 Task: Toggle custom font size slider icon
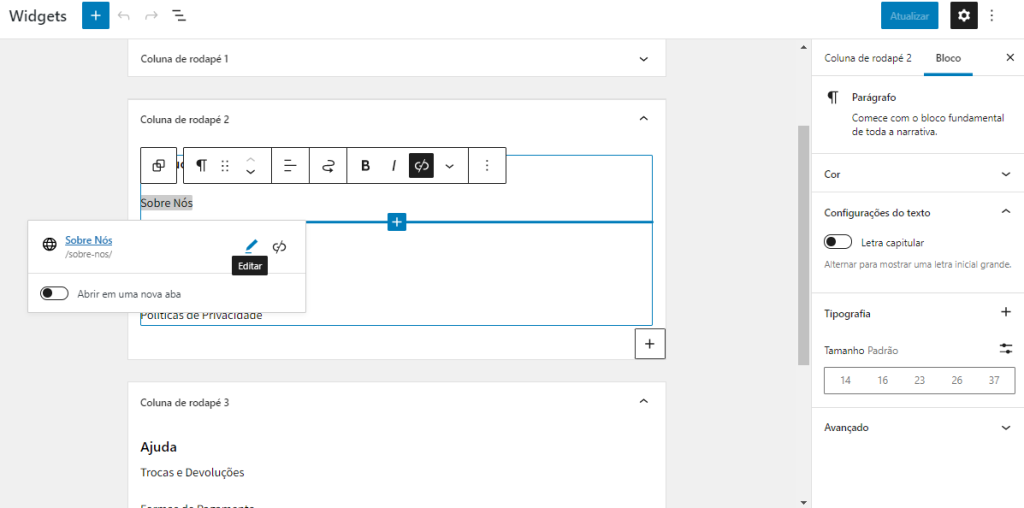[1005, 349]
